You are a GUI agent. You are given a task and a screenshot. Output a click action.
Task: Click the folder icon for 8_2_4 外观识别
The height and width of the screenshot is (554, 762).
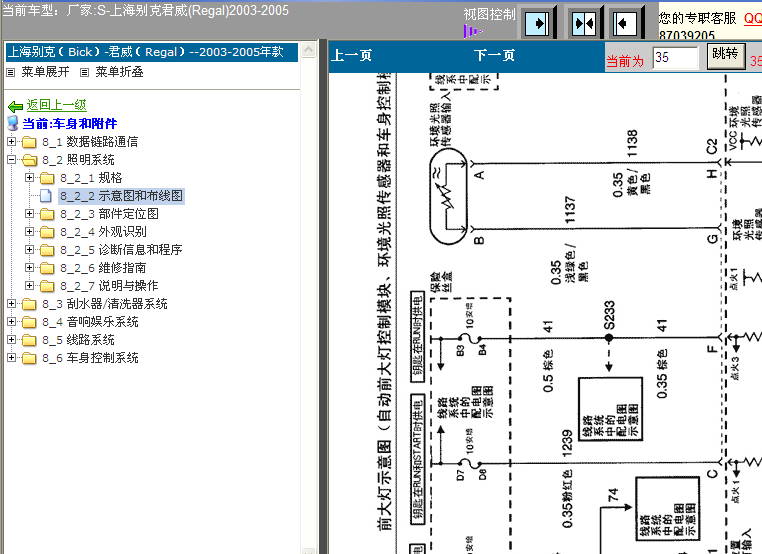point(47,232)
